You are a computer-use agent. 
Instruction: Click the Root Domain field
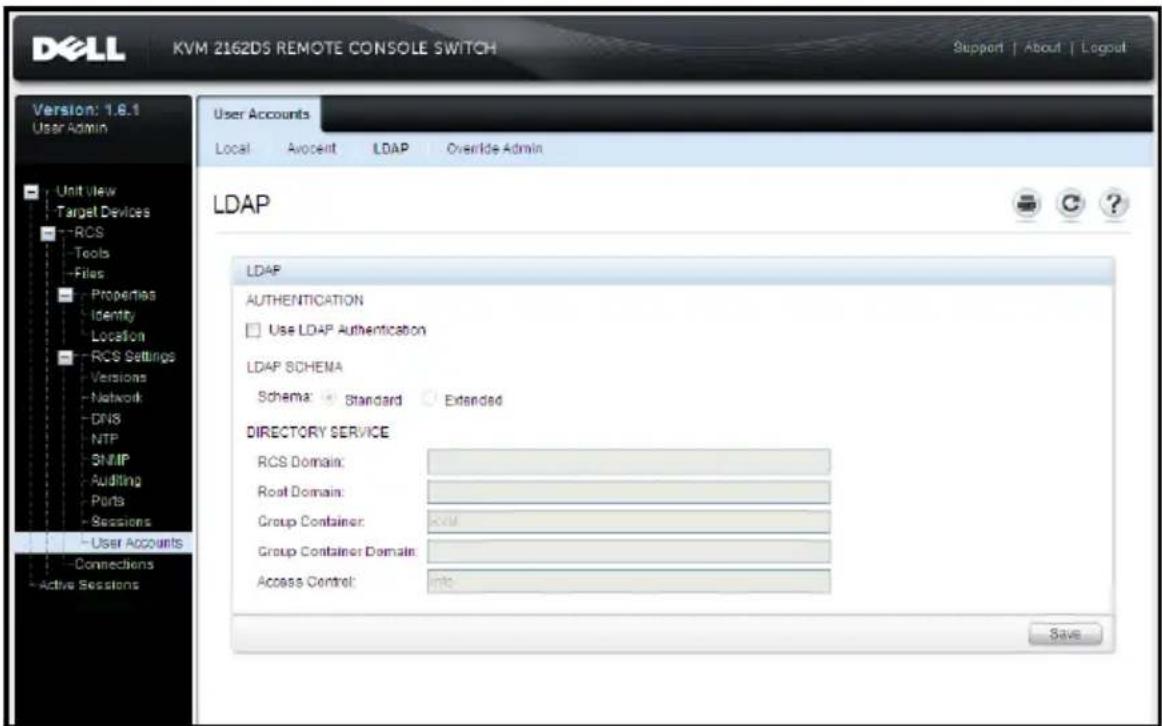pos(628,492)
